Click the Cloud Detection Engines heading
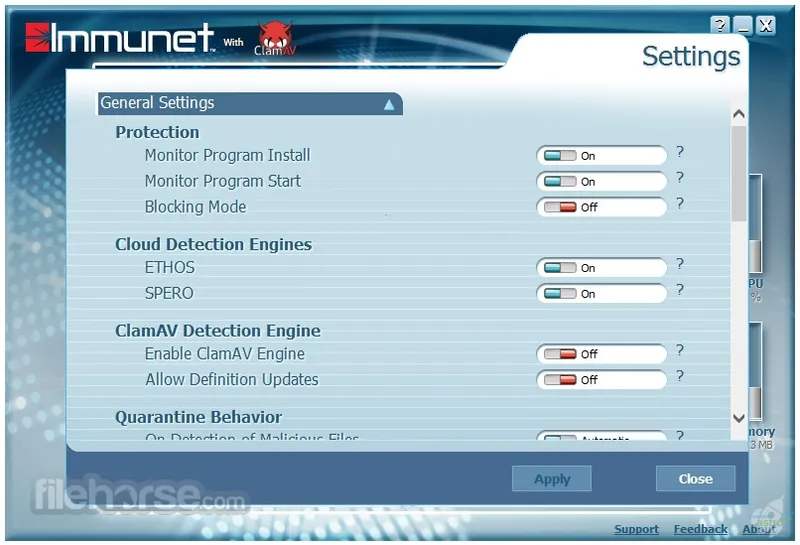The image size is (800, 545). (x=213, y=244)
